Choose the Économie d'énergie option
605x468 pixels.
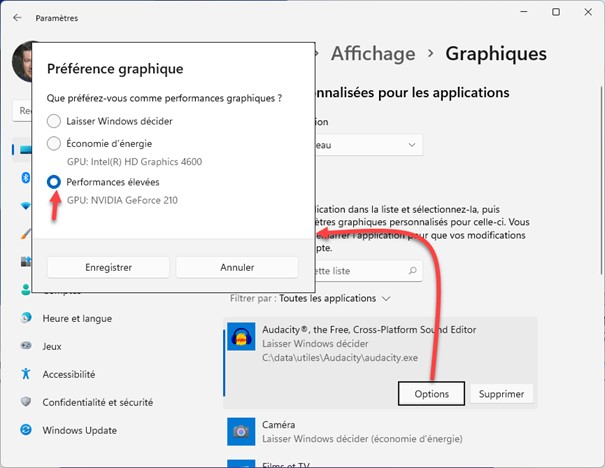pyautogui.click(x=54, y=143)
